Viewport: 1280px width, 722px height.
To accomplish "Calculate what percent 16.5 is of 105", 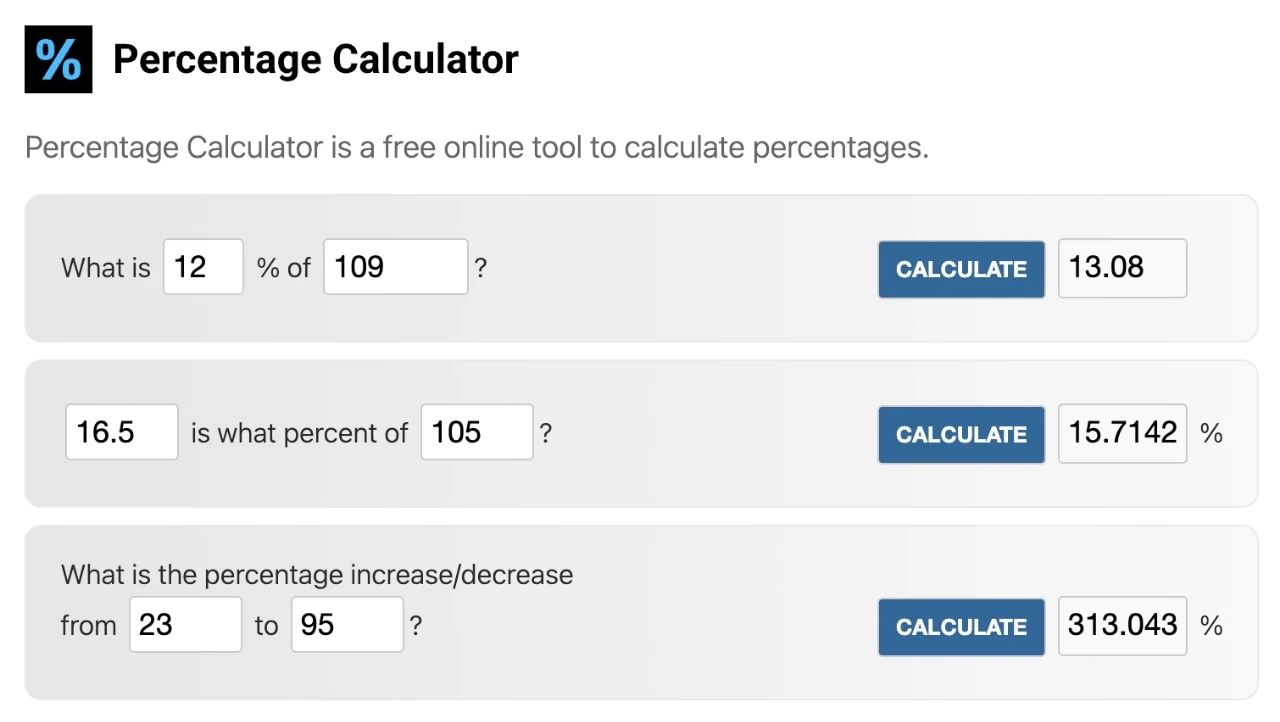I will [x=961, y=434].
